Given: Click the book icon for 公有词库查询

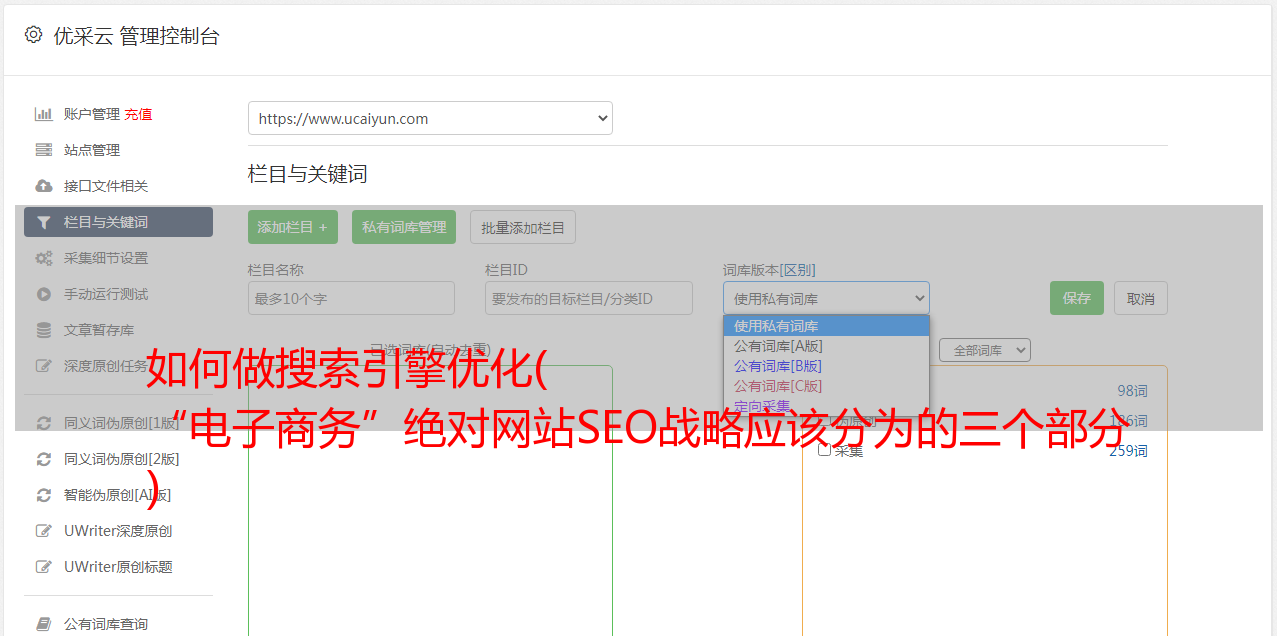Looking at the screenshot, I should 43,624.
